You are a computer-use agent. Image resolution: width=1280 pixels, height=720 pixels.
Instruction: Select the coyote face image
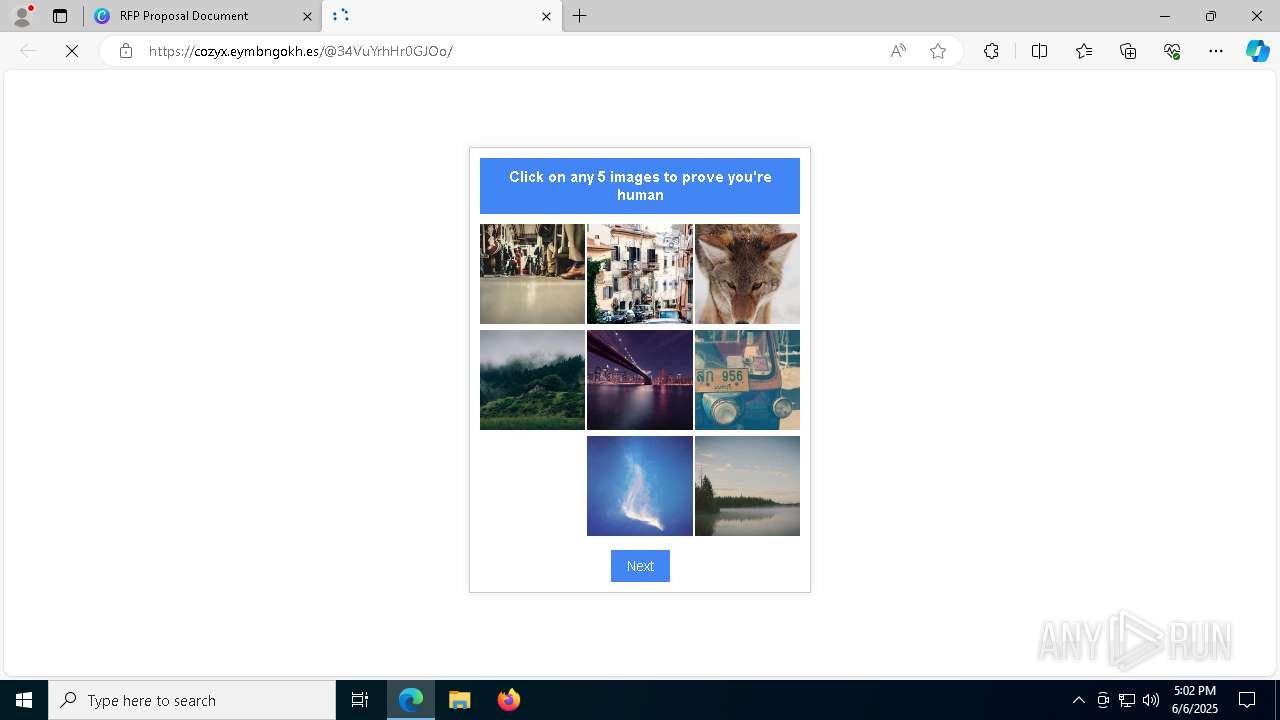[747, 274]
